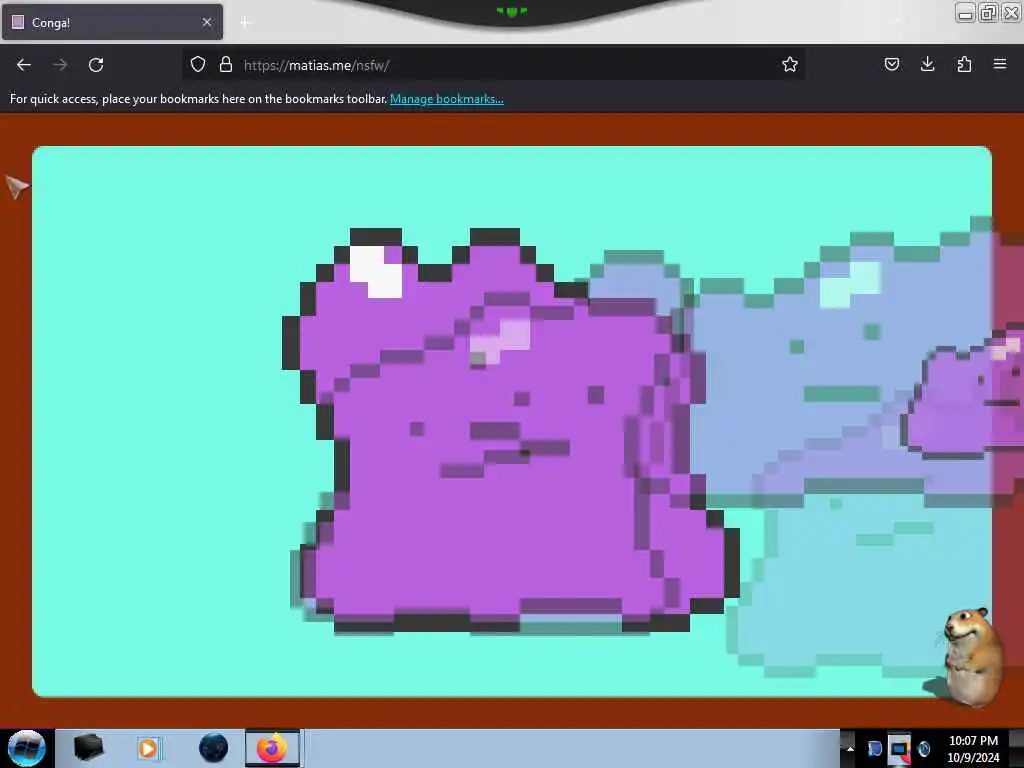Open the Windows Start menu
The width and height of the screenshot is (1024, 768).
[26, 748]
